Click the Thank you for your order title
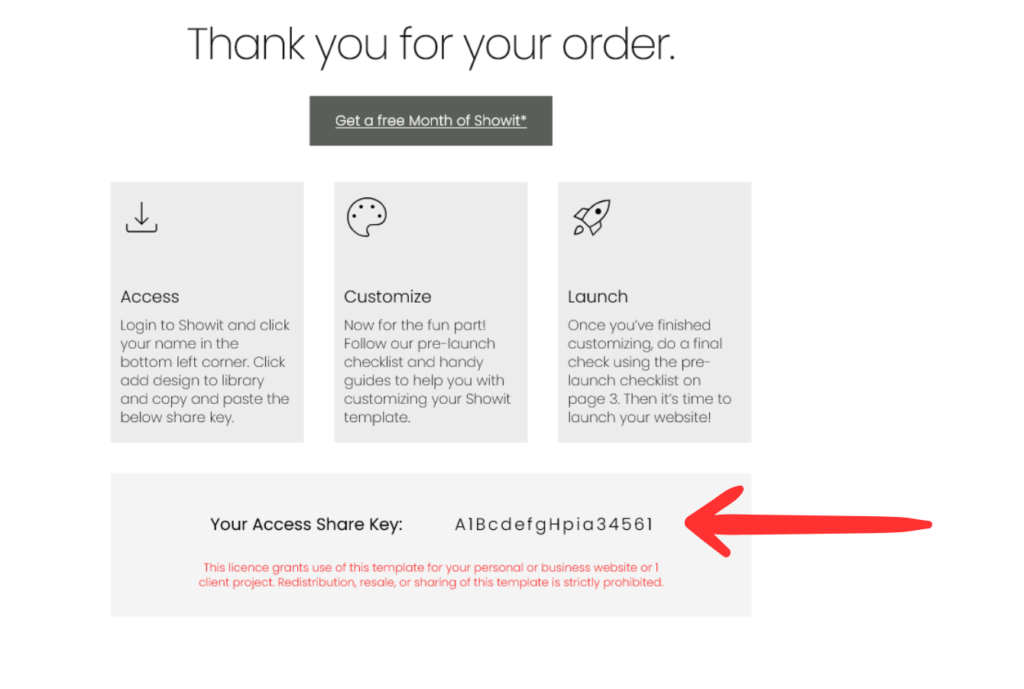 [x=431, y=44]
